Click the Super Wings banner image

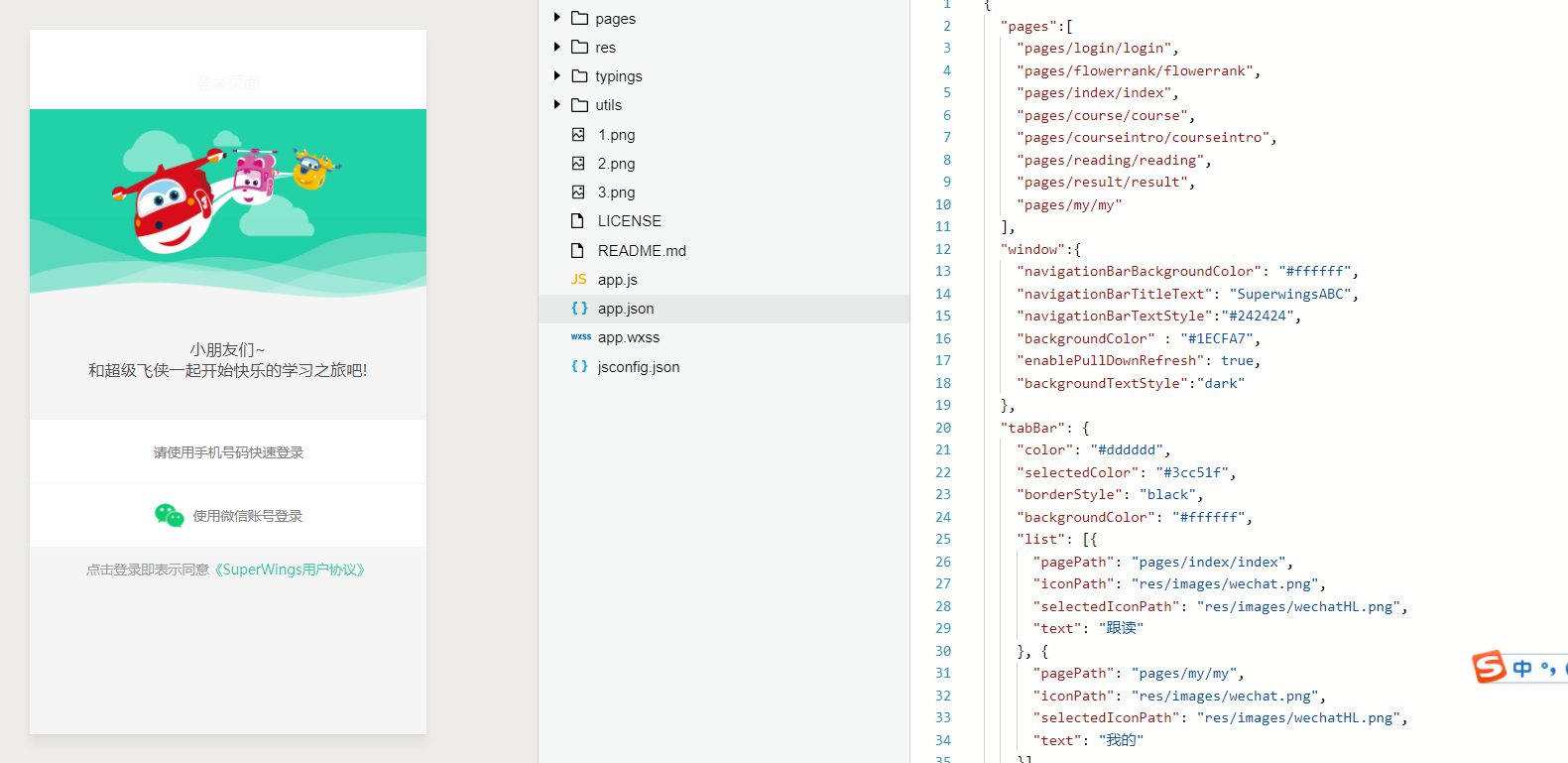[228, 202]
